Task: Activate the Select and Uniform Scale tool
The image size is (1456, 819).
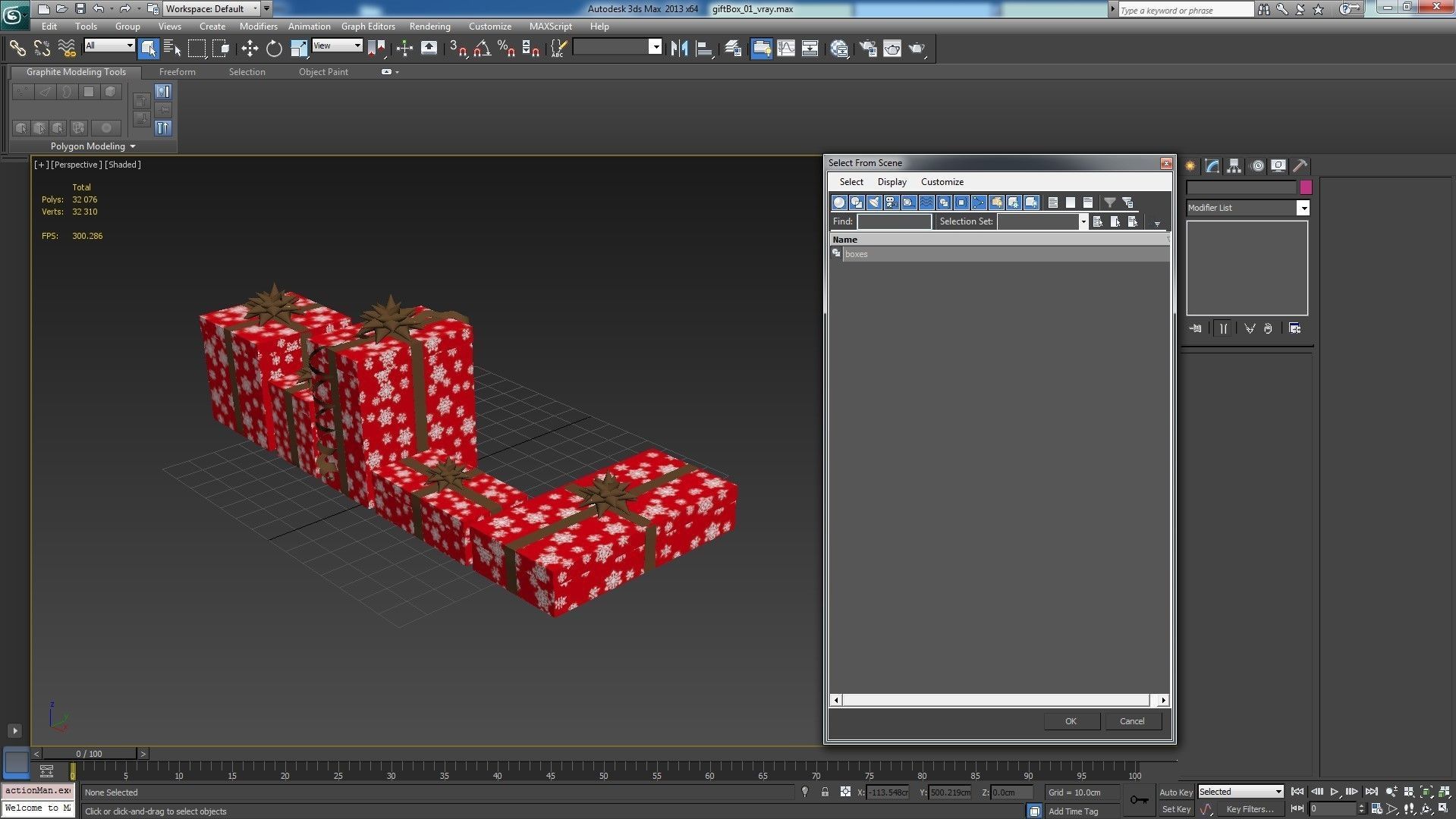Action: pyautogui.click(x=299, y=49)
